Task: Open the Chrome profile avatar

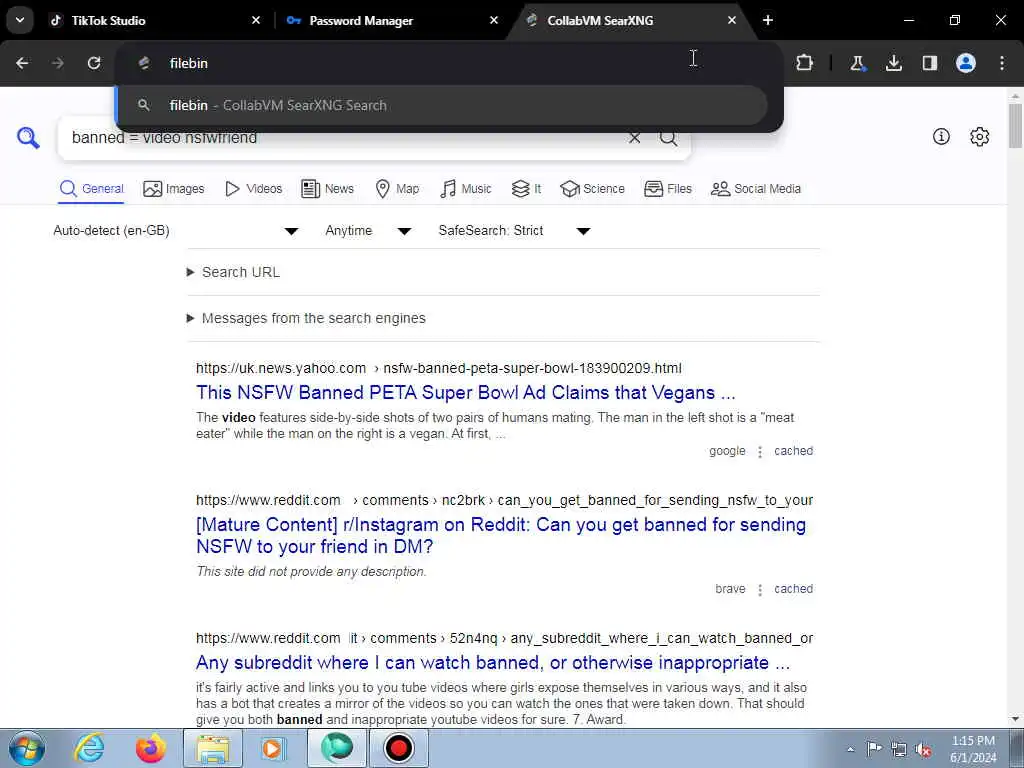Action: [966, 63]
